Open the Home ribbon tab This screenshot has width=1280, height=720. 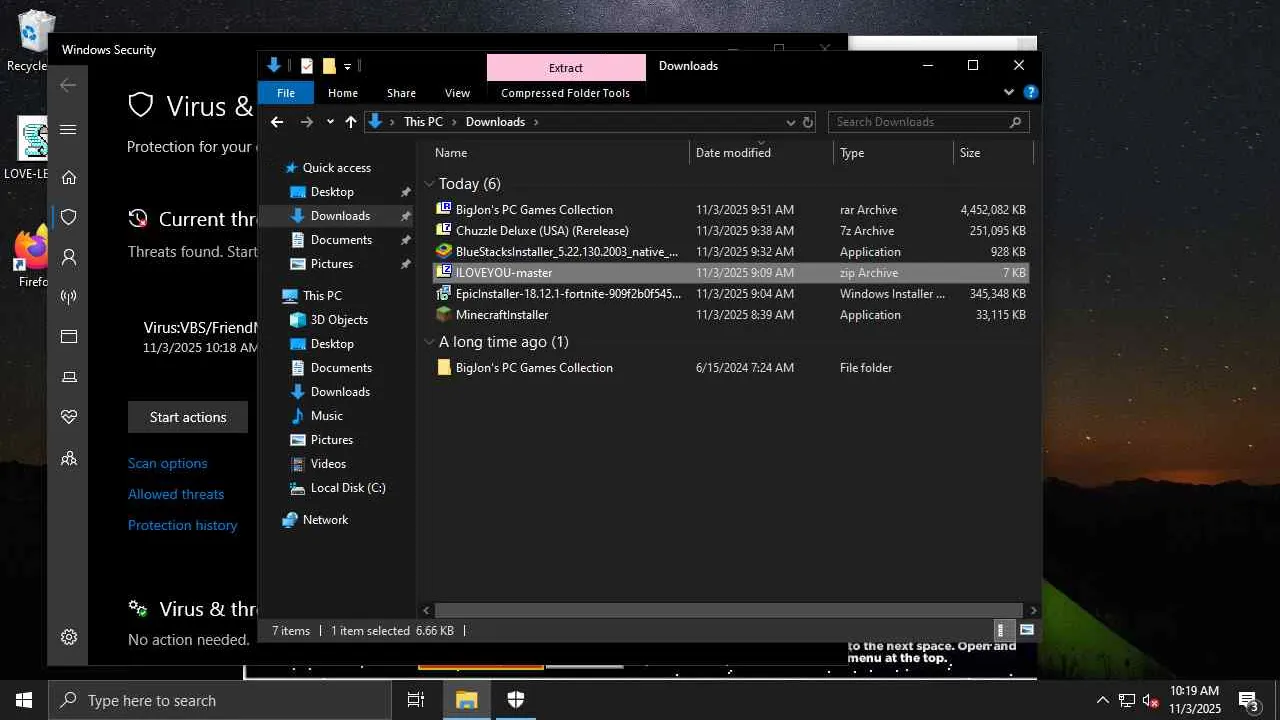click(343, 93)
